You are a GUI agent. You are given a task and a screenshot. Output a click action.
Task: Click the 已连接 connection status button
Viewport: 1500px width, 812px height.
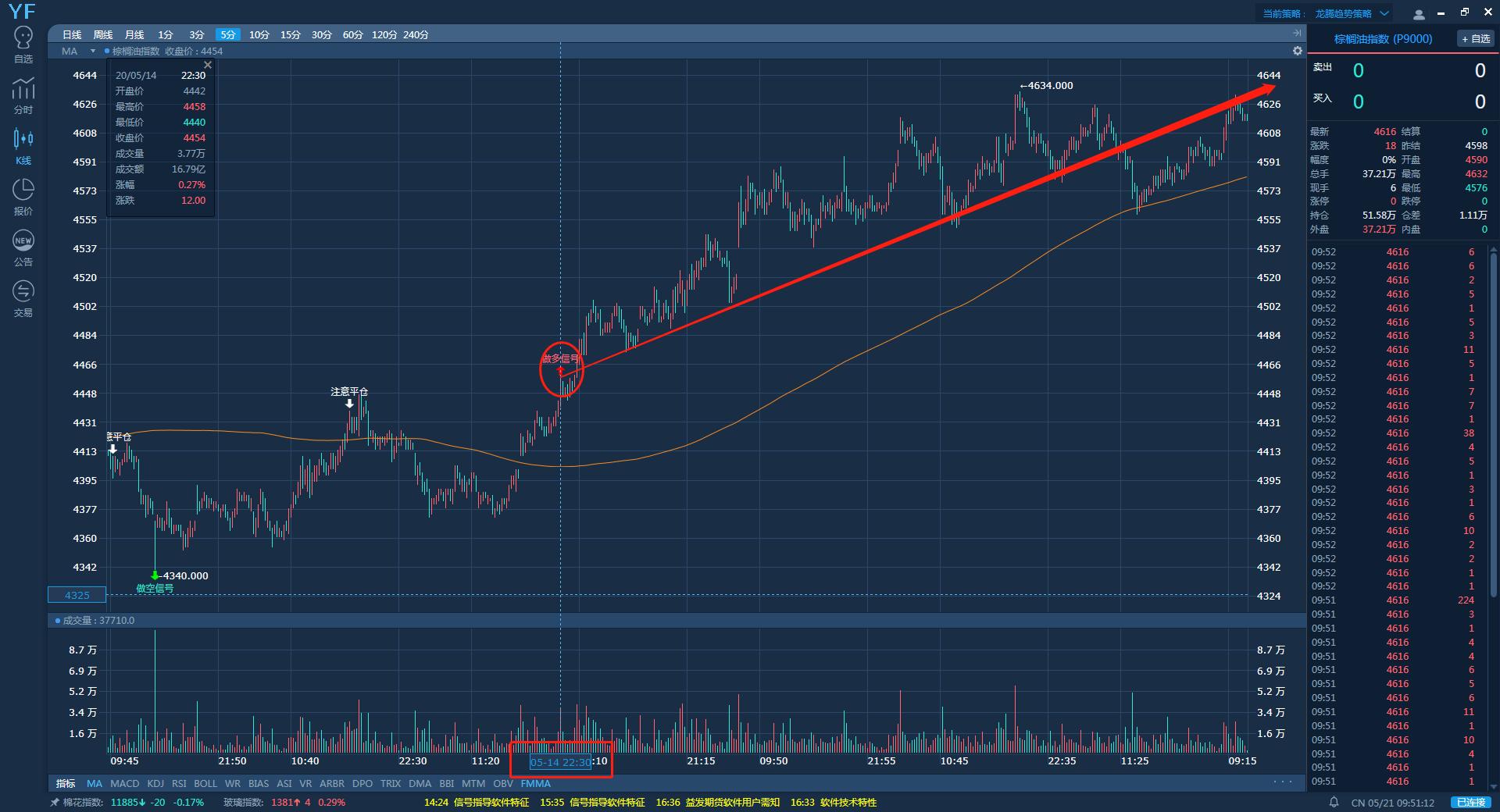[1470, 802]
